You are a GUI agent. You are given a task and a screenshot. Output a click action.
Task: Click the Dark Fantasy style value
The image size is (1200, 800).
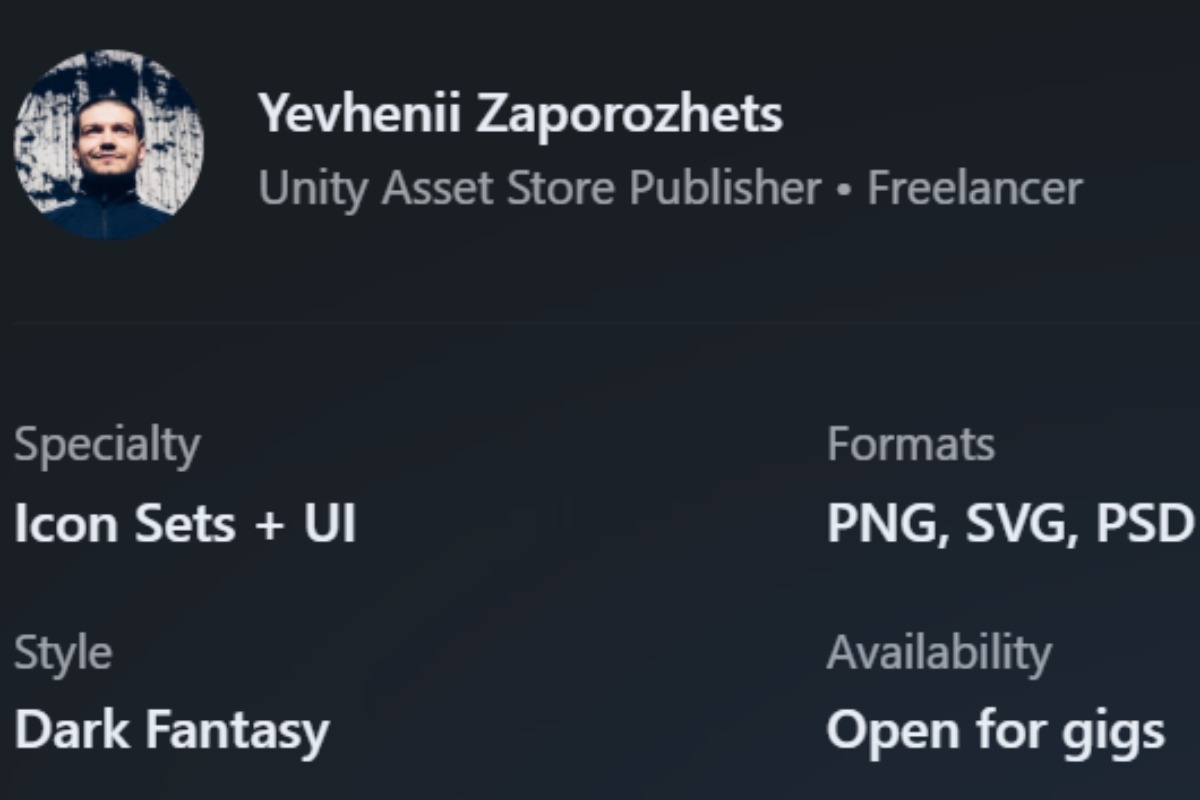(171, 730)
